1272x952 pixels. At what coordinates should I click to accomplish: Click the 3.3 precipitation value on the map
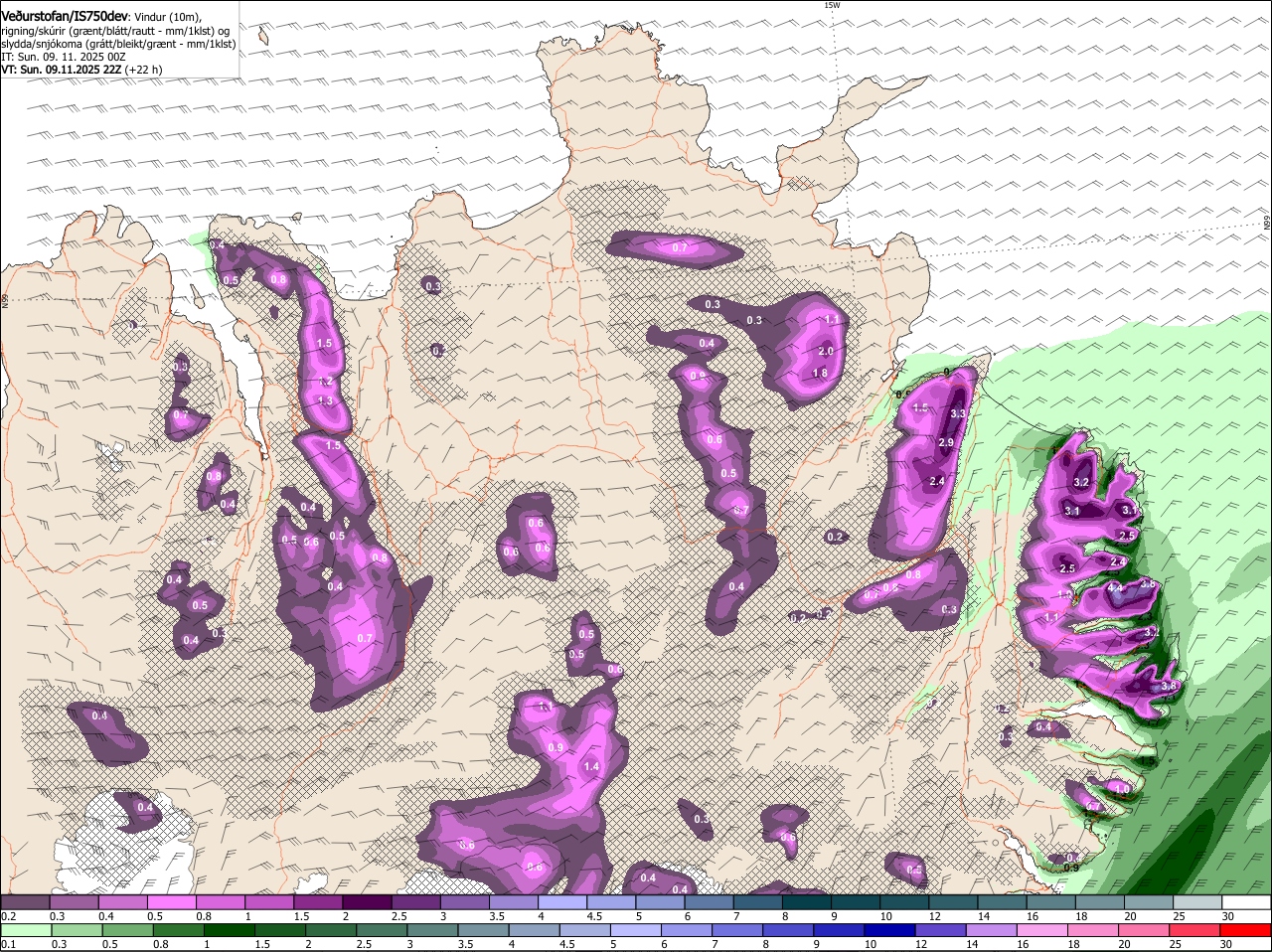[958, 413]
